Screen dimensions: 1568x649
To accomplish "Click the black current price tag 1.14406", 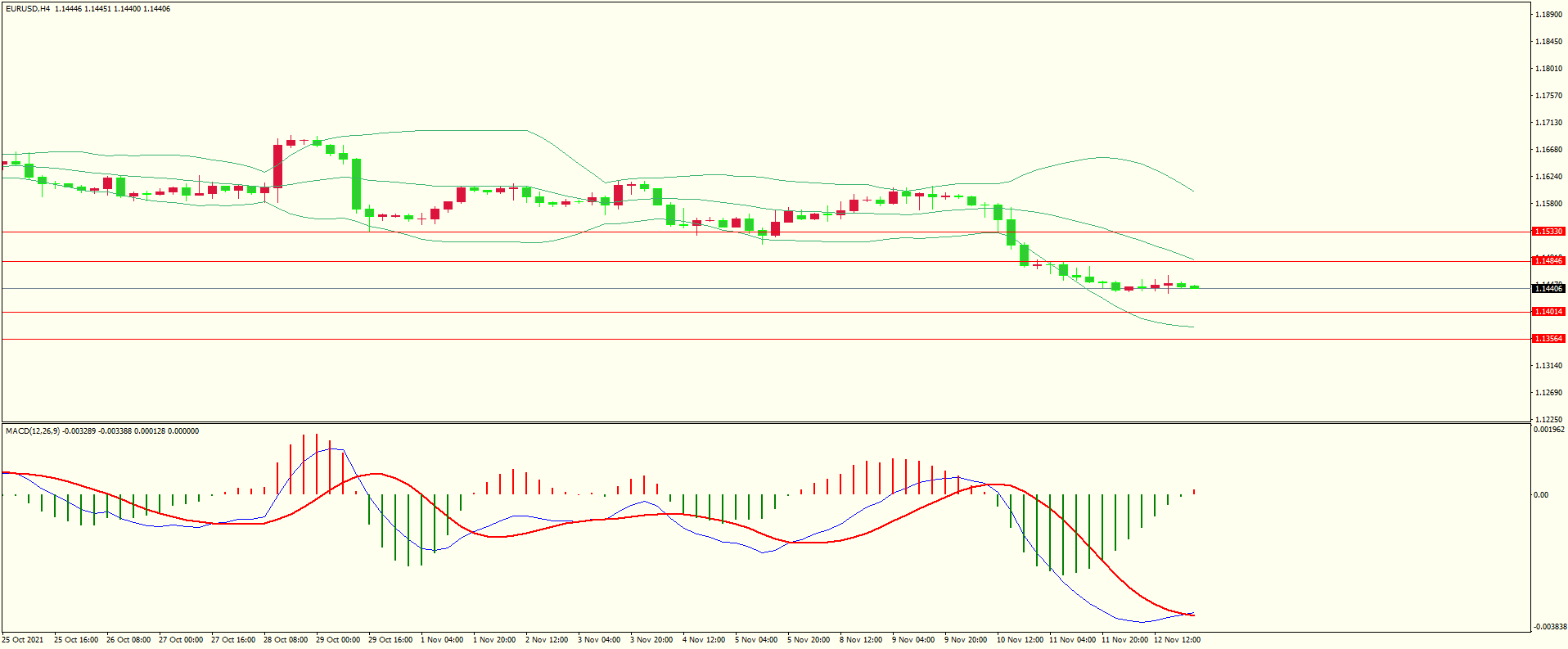I will [1548, 289].
